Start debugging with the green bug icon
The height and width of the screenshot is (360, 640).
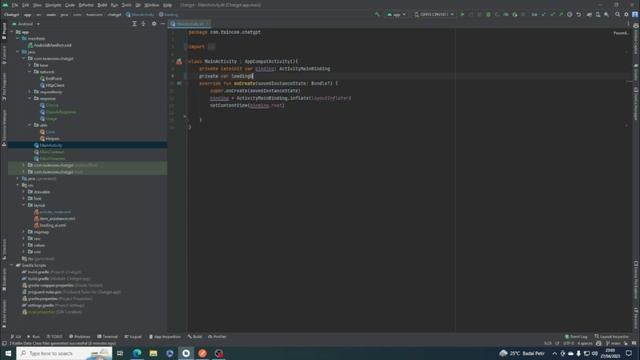pos(488,14)
